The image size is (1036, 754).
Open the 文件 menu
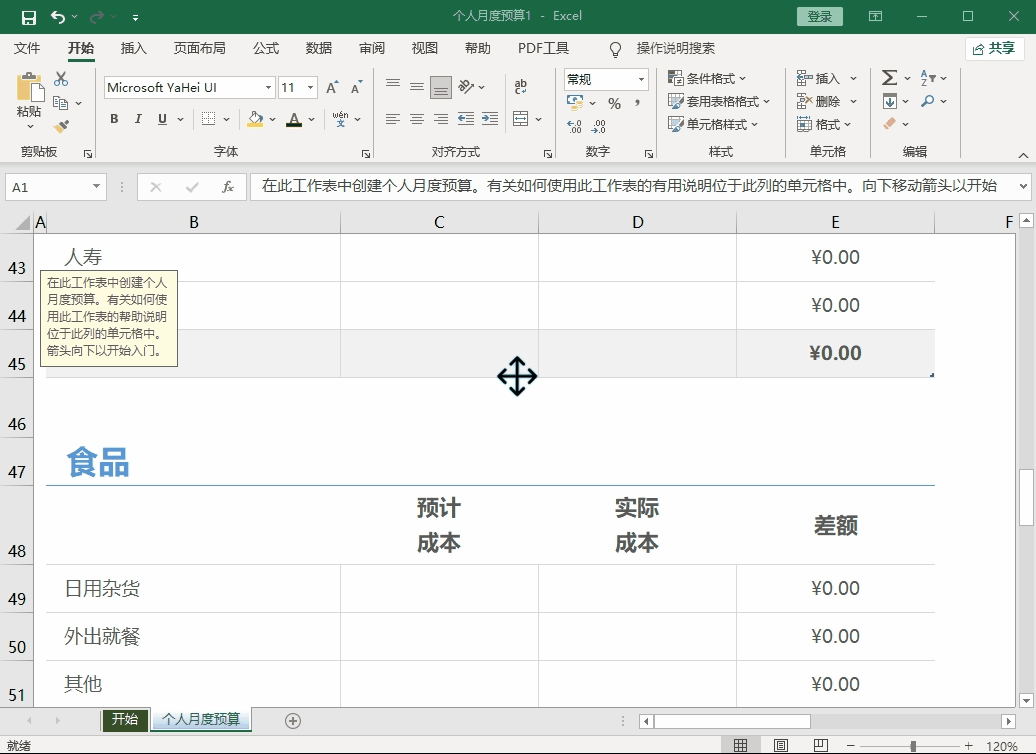tap(27, 48)
